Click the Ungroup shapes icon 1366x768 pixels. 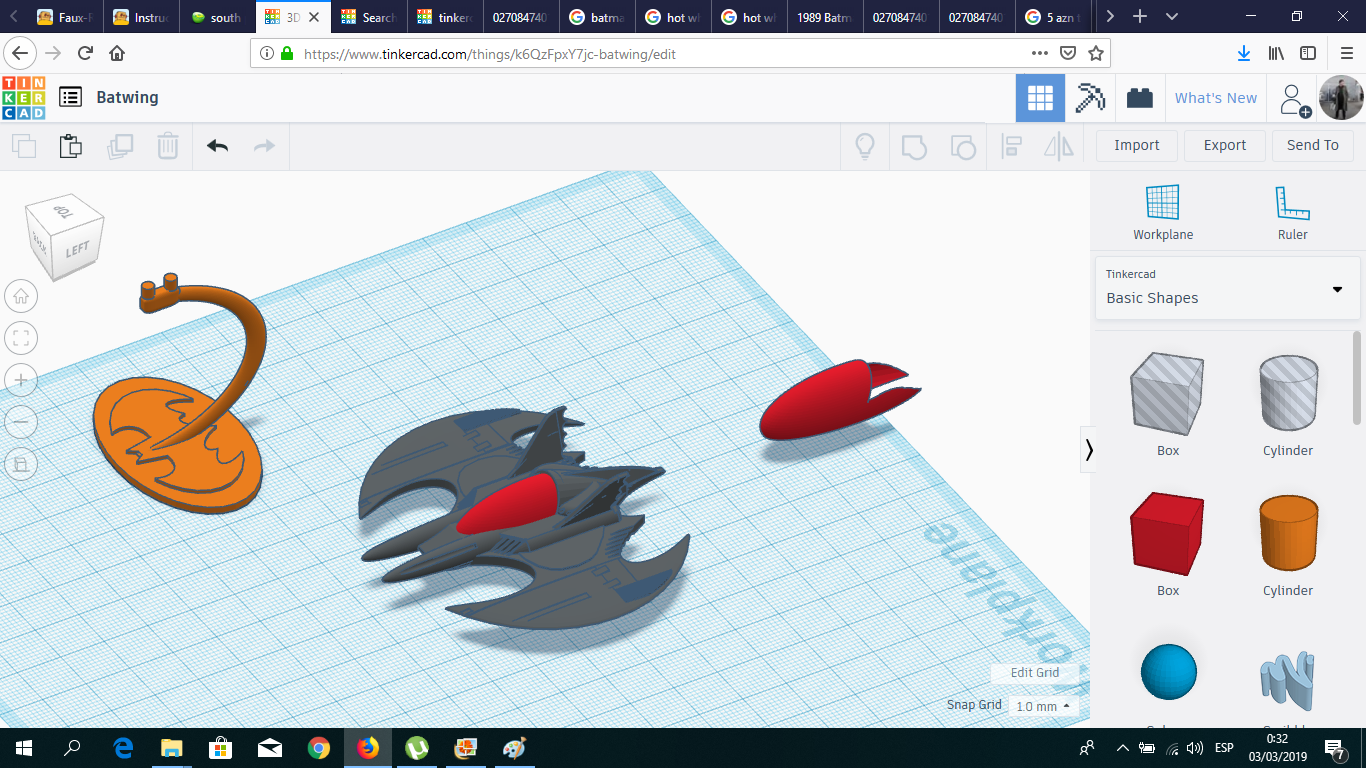[962, 146]
